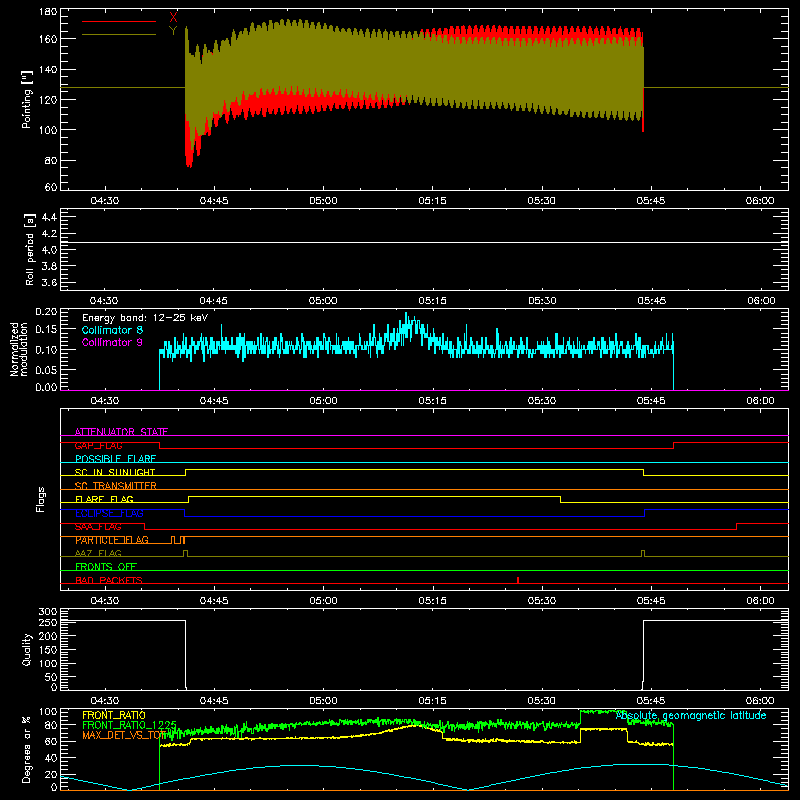
Task: Click the red BAD_PACKETS spike near 05:27
Action: [518, 580]
